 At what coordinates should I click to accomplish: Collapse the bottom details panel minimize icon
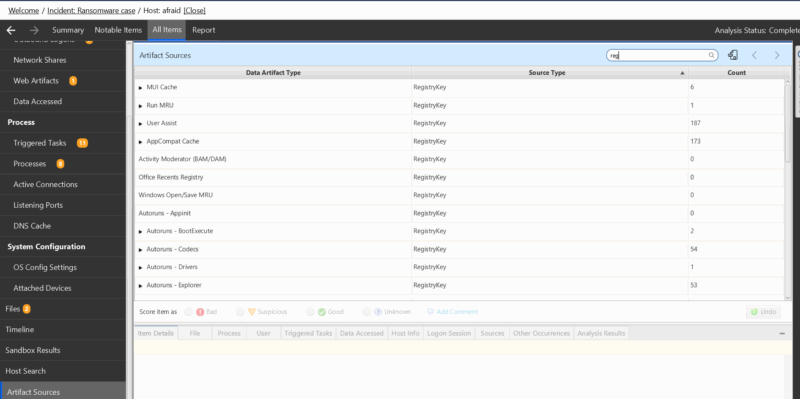(783, 333)
